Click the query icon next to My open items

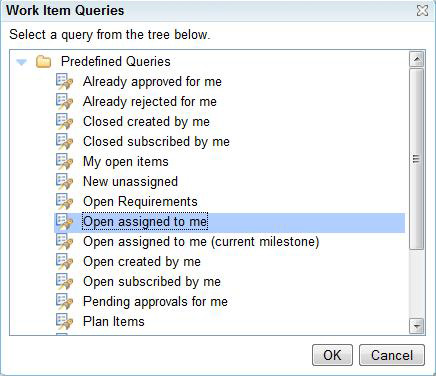[64, 162]
